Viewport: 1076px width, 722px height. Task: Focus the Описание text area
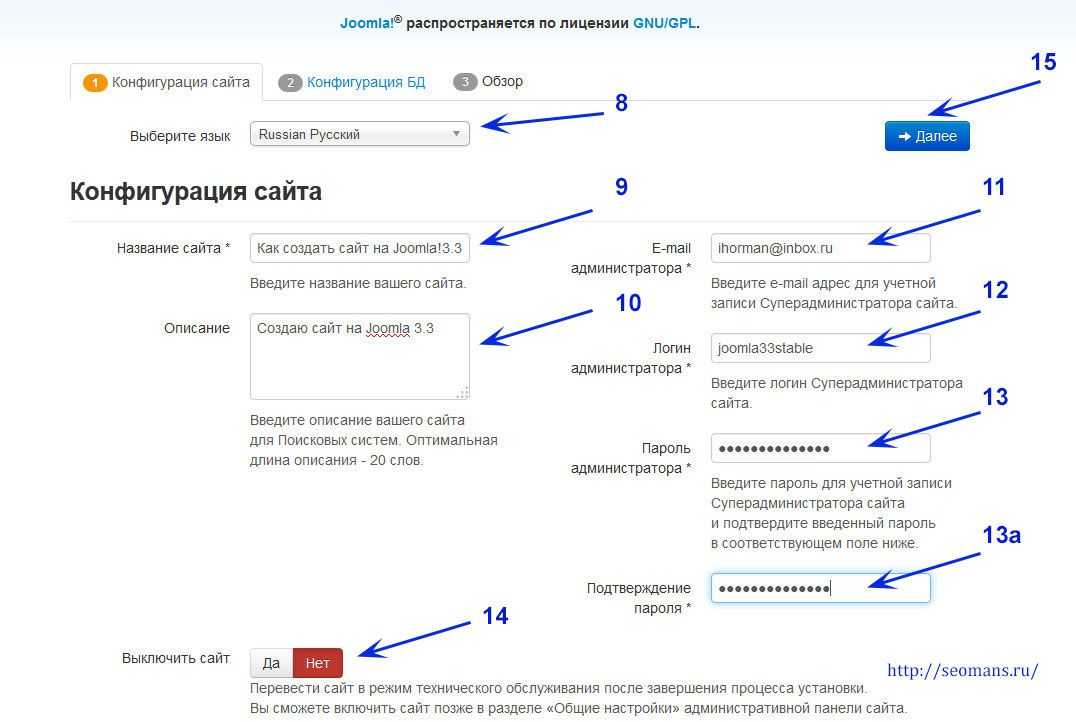[359, 356]
